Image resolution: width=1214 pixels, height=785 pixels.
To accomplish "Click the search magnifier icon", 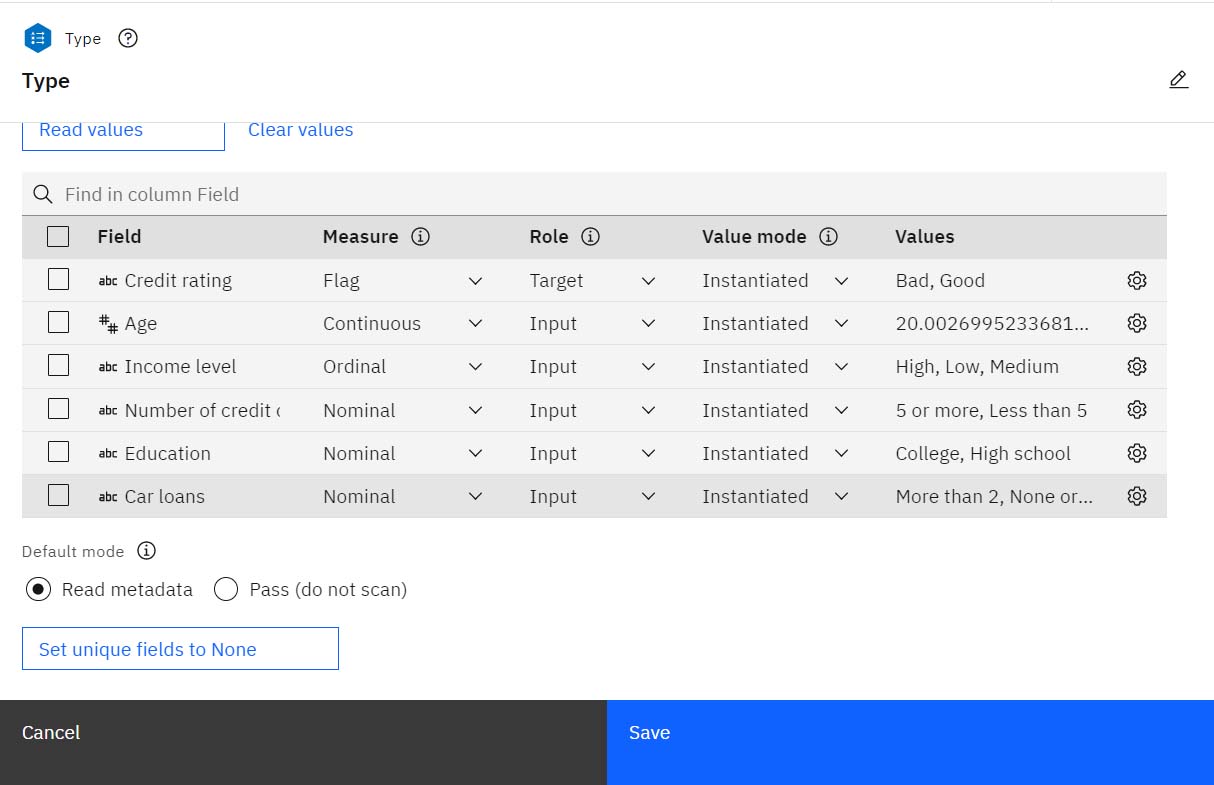I will coord(42,194).
